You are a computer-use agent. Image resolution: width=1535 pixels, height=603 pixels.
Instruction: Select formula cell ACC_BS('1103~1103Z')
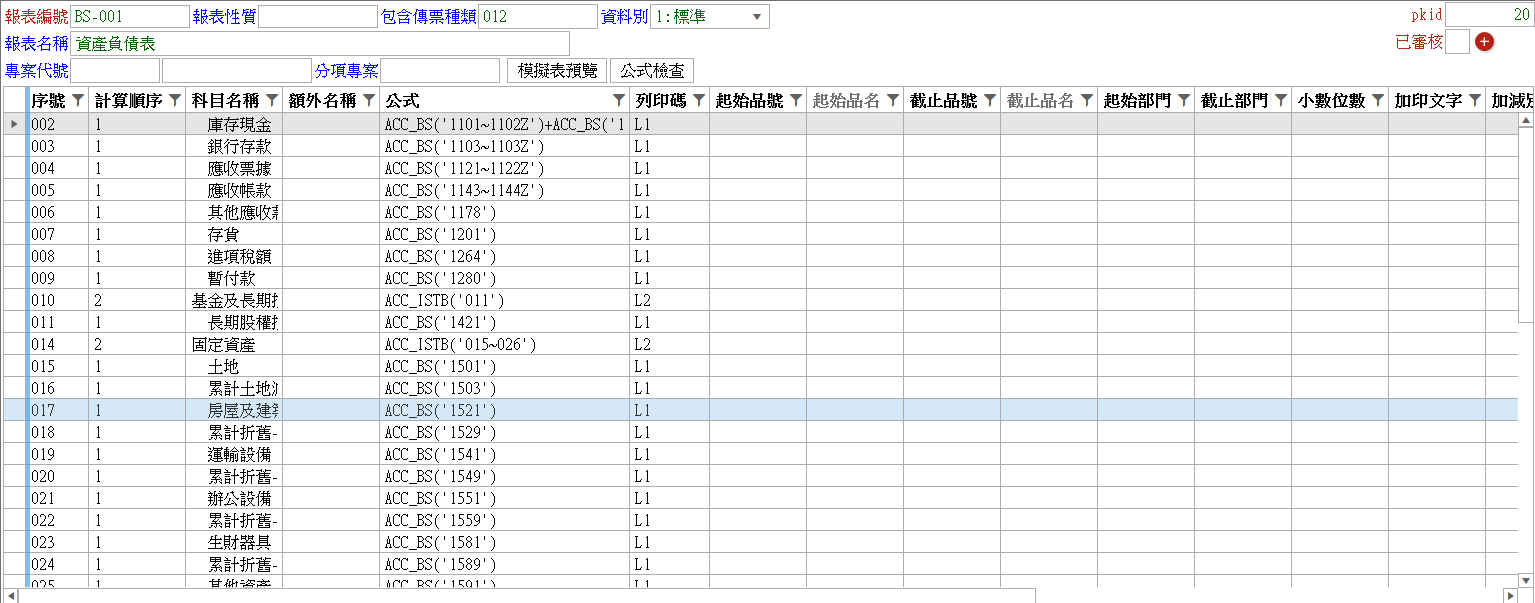[x=505, y=146]
